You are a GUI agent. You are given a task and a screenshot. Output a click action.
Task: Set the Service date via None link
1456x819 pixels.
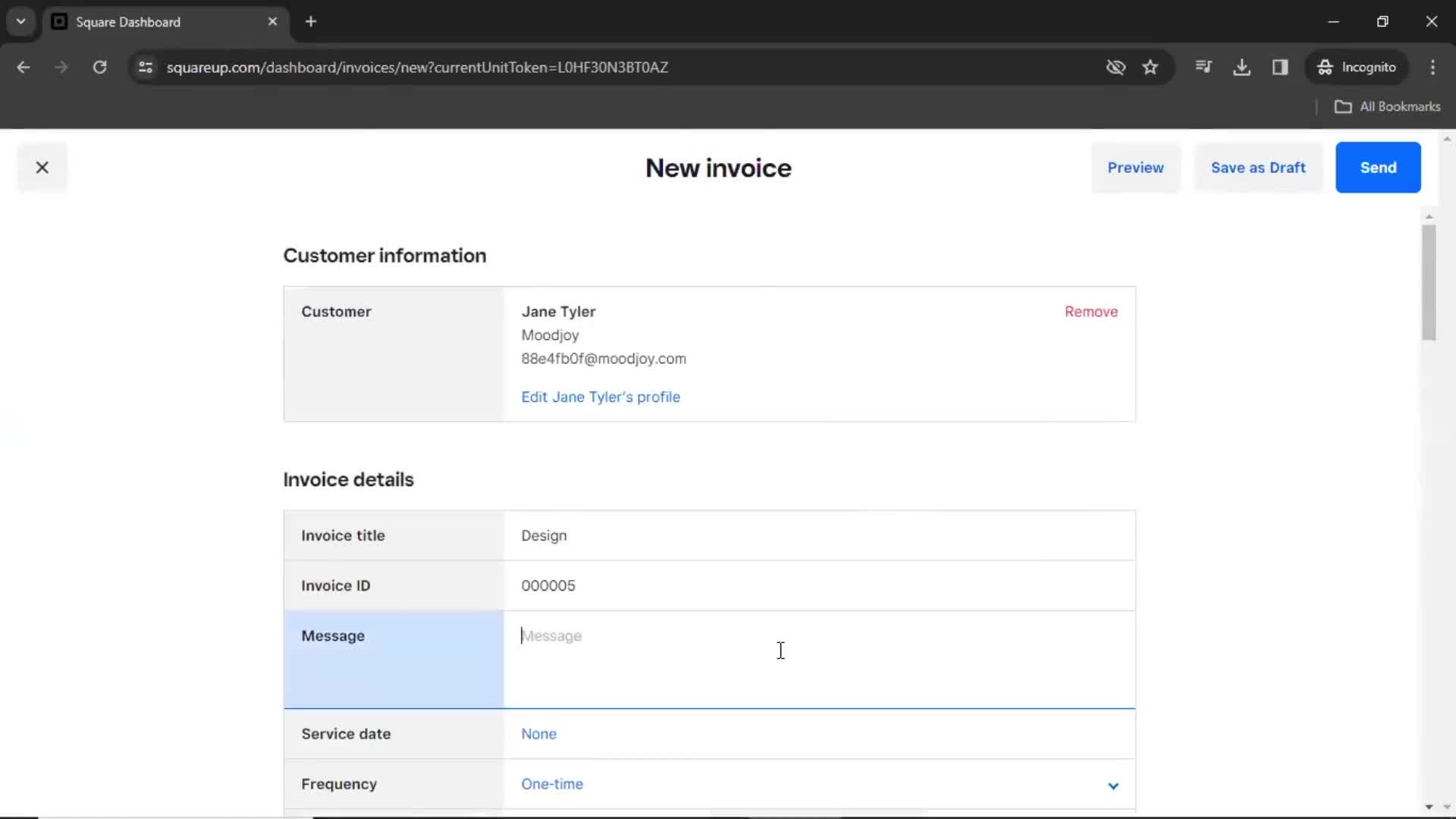[538, 734]
